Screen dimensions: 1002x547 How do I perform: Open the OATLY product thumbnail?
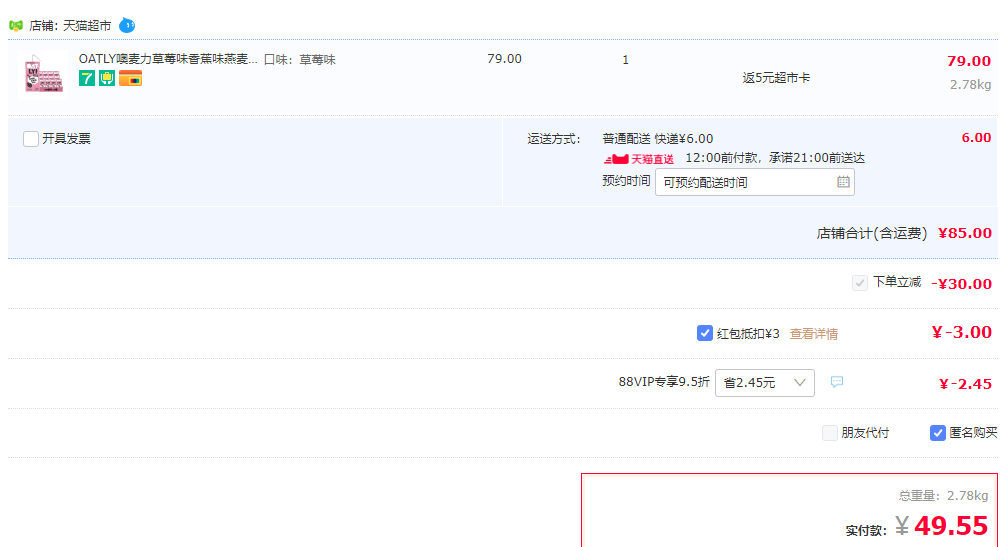pos(43,74)
